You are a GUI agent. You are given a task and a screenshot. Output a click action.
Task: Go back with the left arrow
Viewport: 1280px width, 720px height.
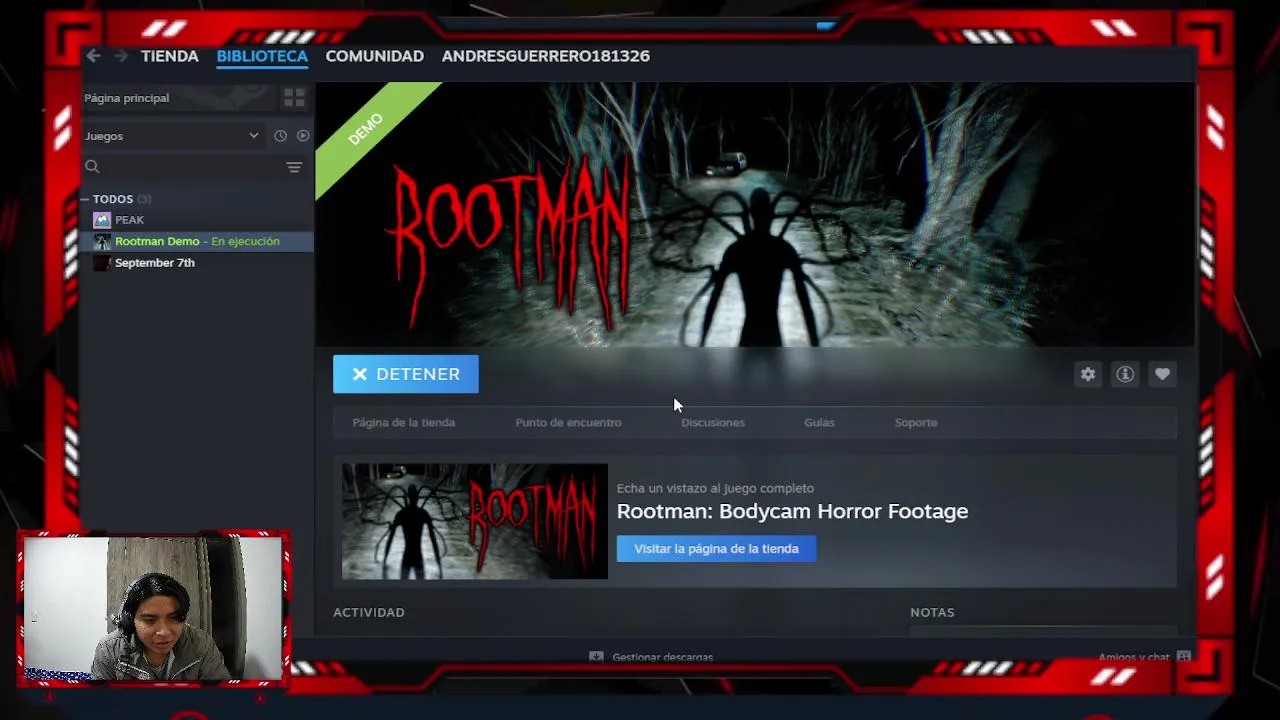(93, 56)
